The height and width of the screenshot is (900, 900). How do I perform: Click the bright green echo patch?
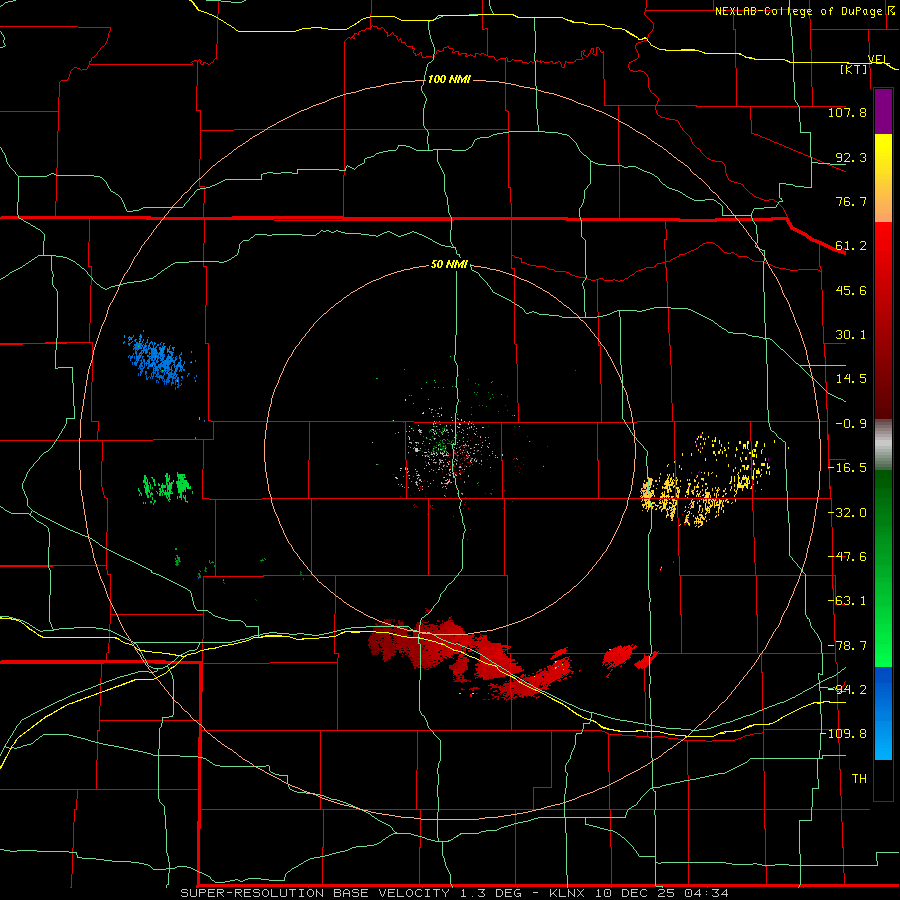165,488
